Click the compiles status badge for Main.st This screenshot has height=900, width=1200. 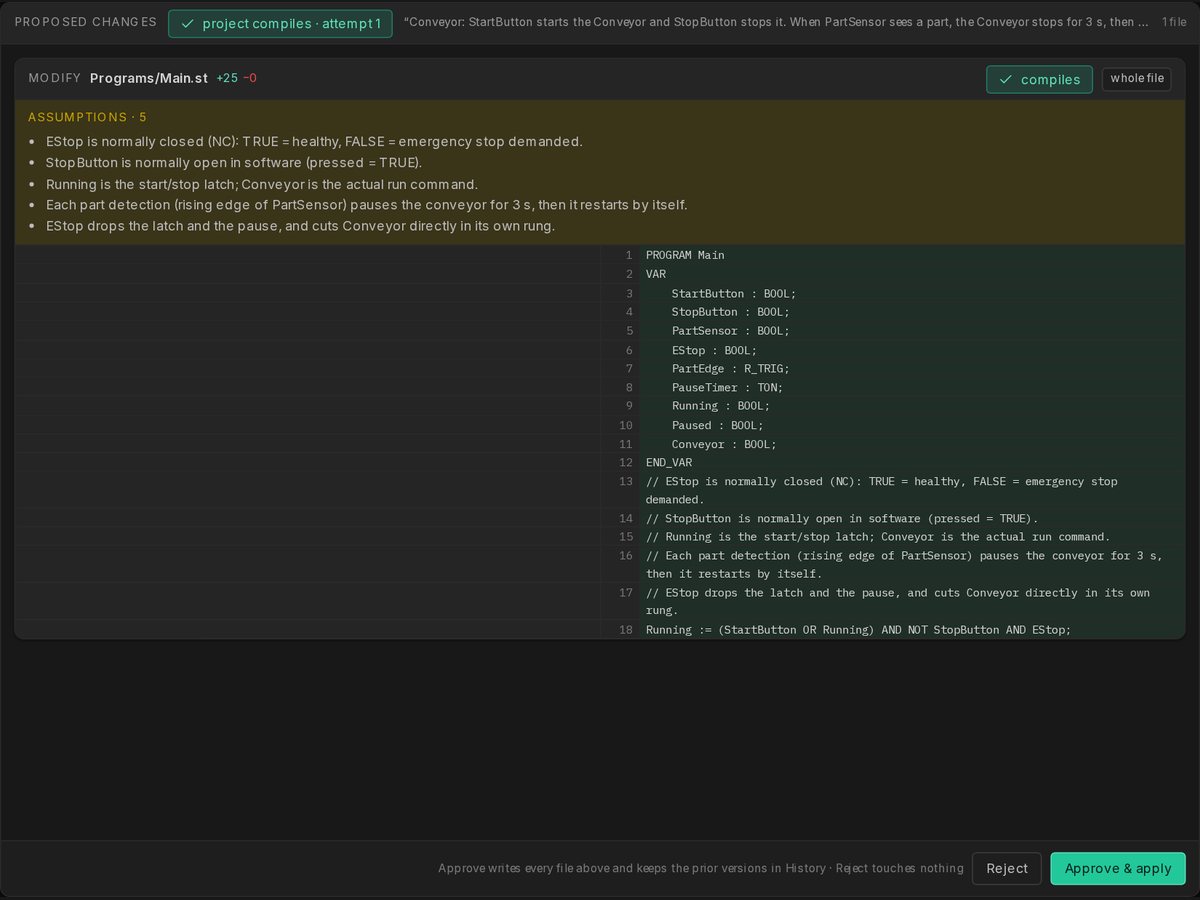click(x=1039, y=79)
